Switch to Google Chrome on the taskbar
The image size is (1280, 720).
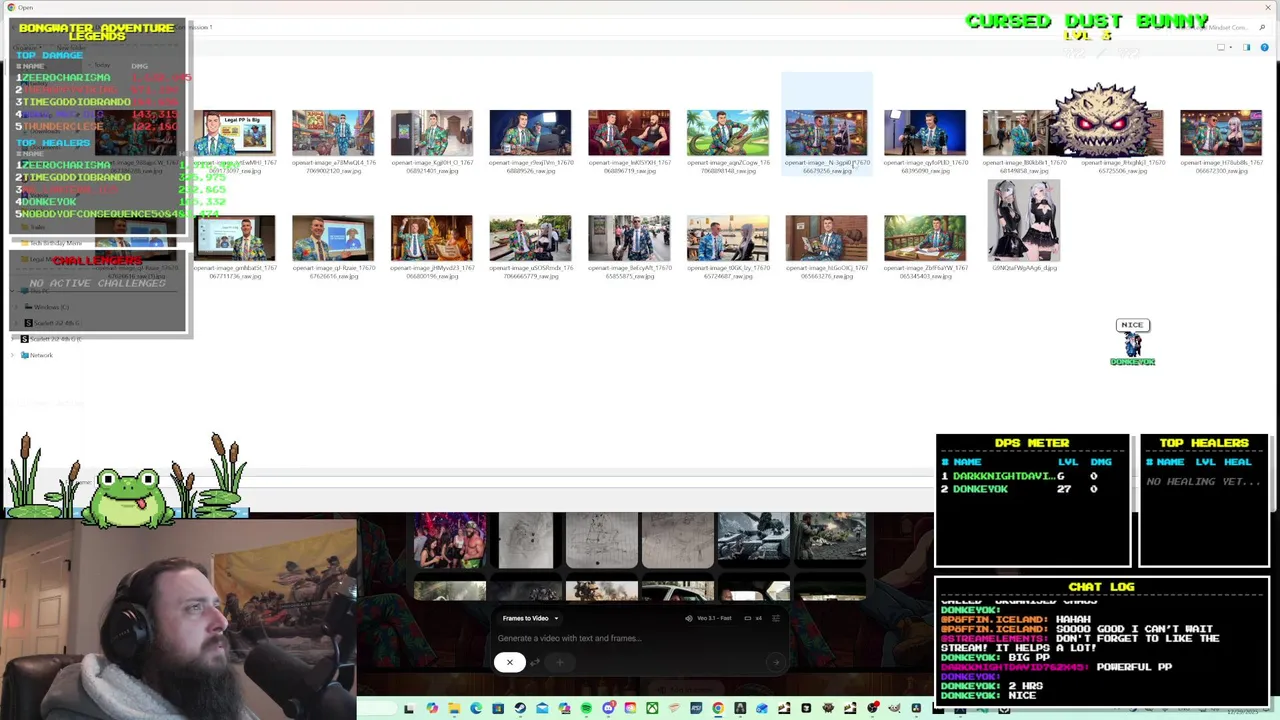[x=718, y=709]
